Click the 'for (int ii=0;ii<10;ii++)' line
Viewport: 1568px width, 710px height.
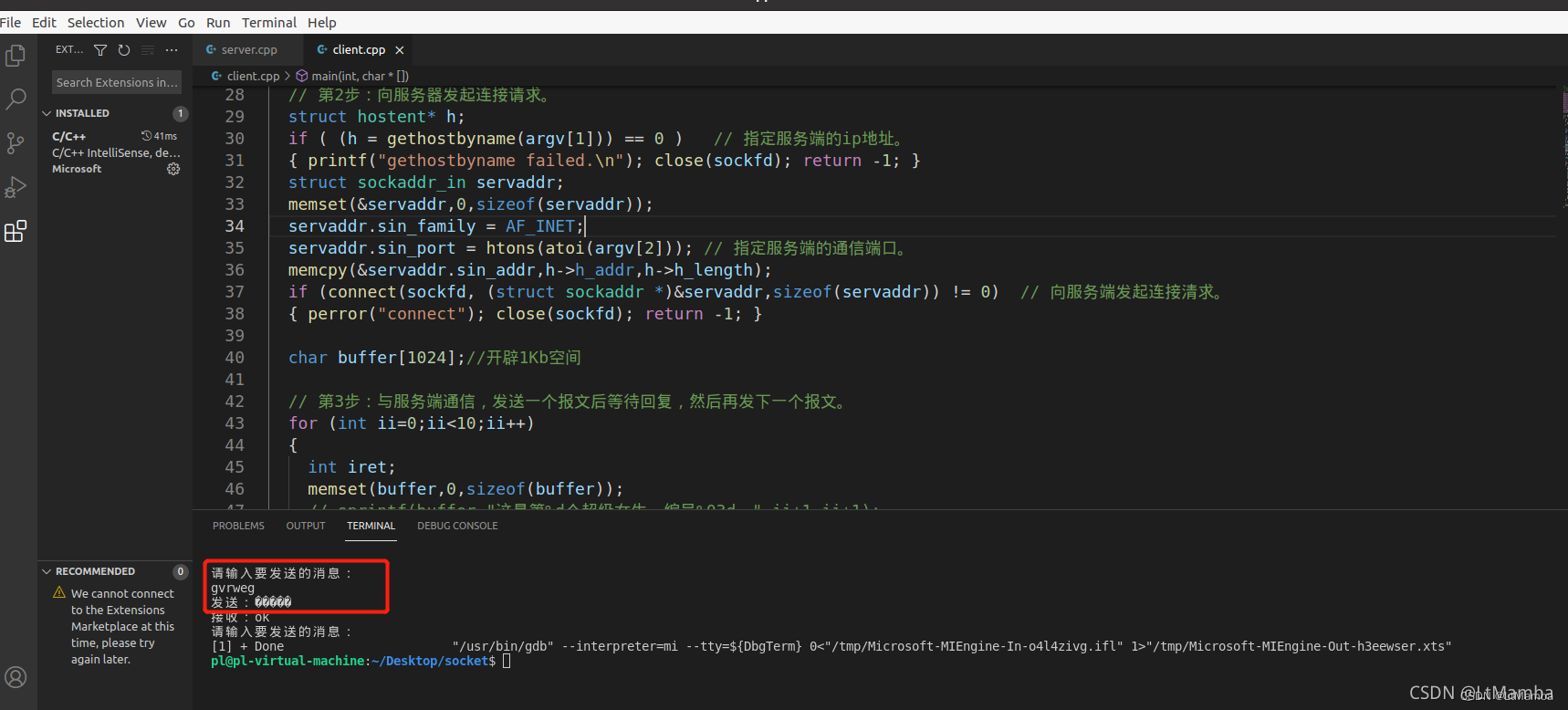point(412,423)
